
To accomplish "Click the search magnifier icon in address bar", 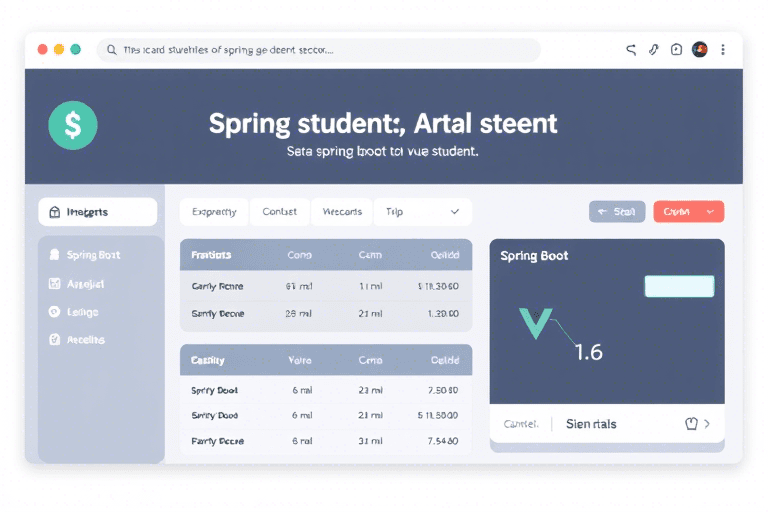I will (110, 49).
